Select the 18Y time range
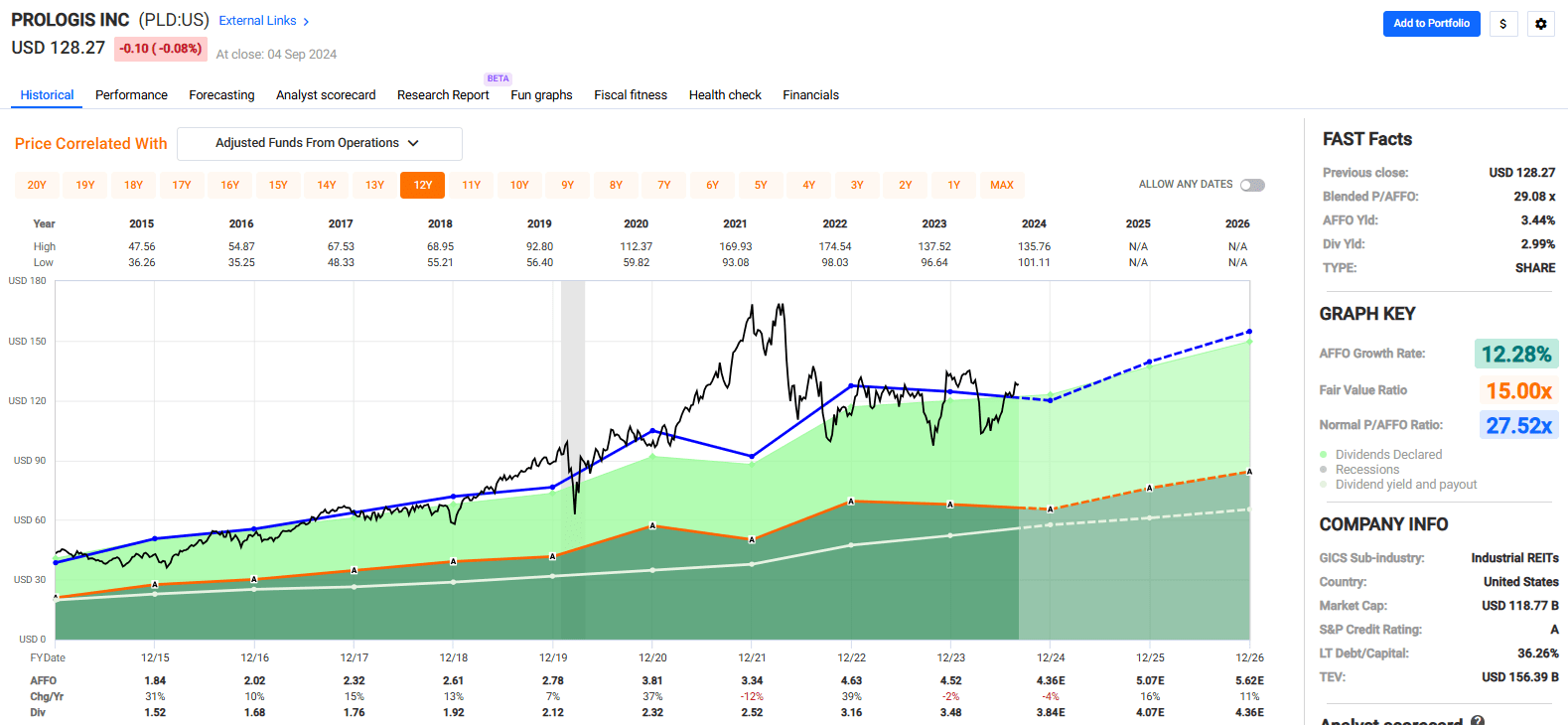Viewport: 1568px width, 725px height. (133, 185)
